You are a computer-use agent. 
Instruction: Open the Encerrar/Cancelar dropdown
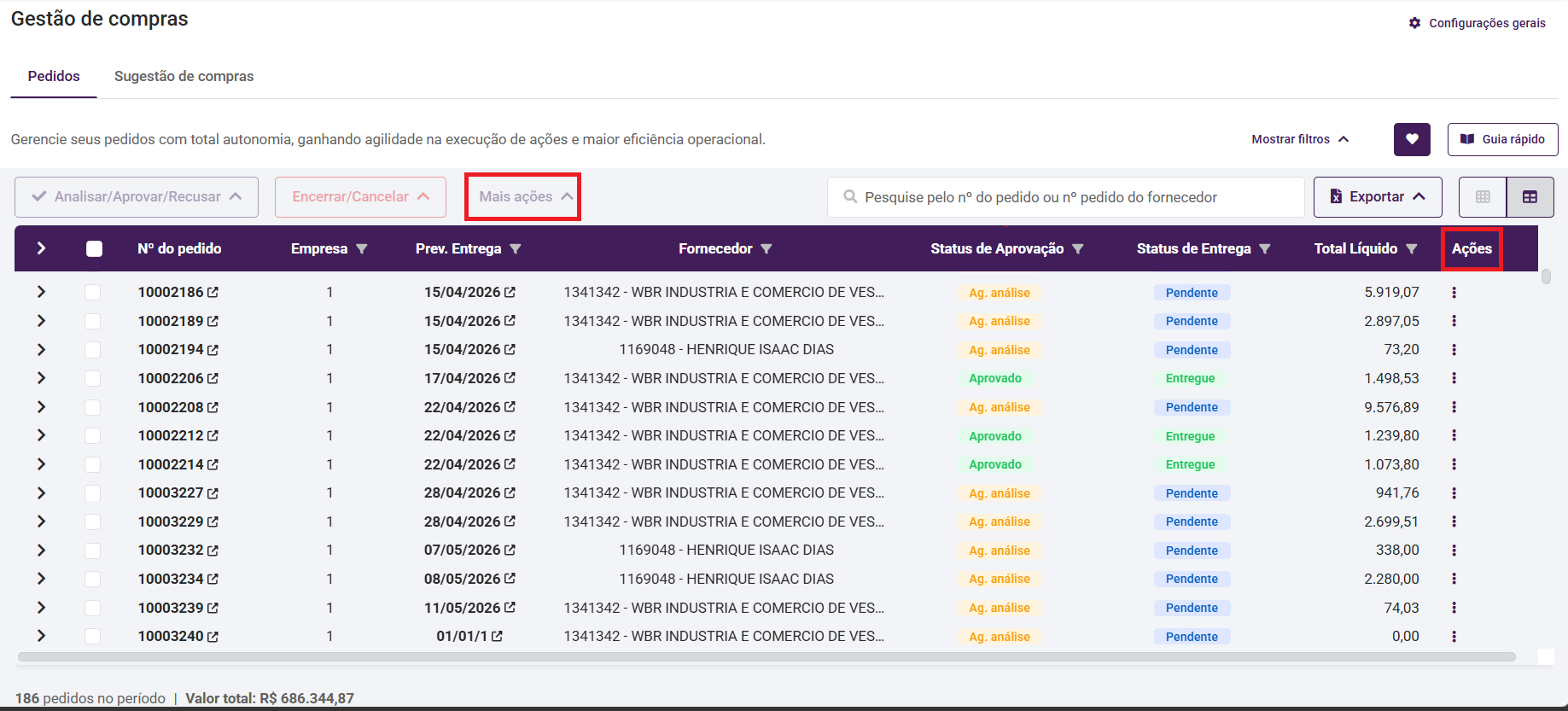coord(360,197)
